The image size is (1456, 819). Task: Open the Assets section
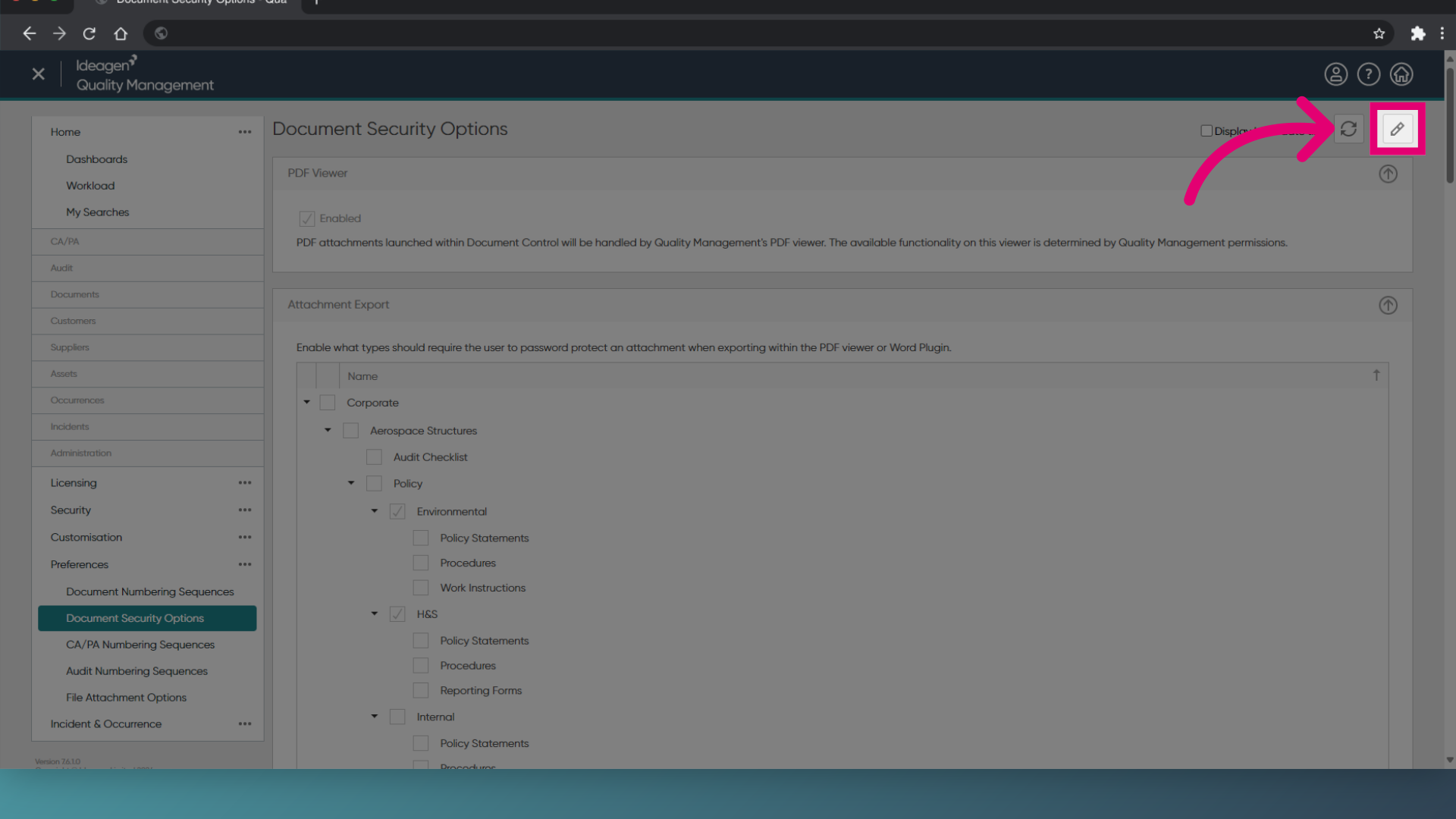[x=148, y=374]
